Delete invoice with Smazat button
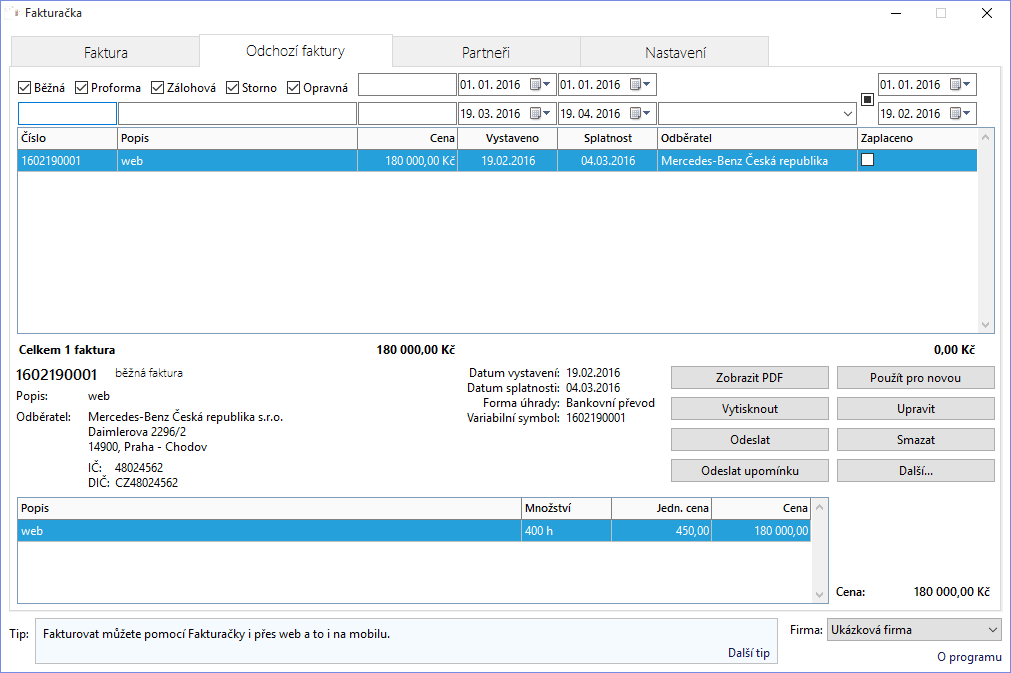 click(x=916, y=440)
